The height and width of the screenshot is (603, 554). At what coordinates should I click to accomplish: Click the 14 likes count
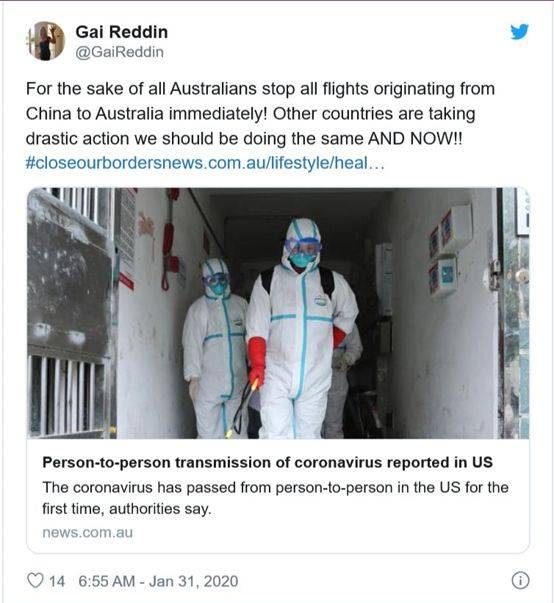(57, 581)
